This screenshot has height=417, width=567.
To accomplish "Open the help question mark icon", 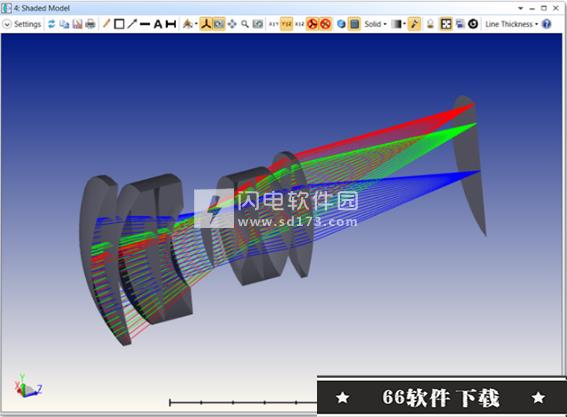I will 547,24.
